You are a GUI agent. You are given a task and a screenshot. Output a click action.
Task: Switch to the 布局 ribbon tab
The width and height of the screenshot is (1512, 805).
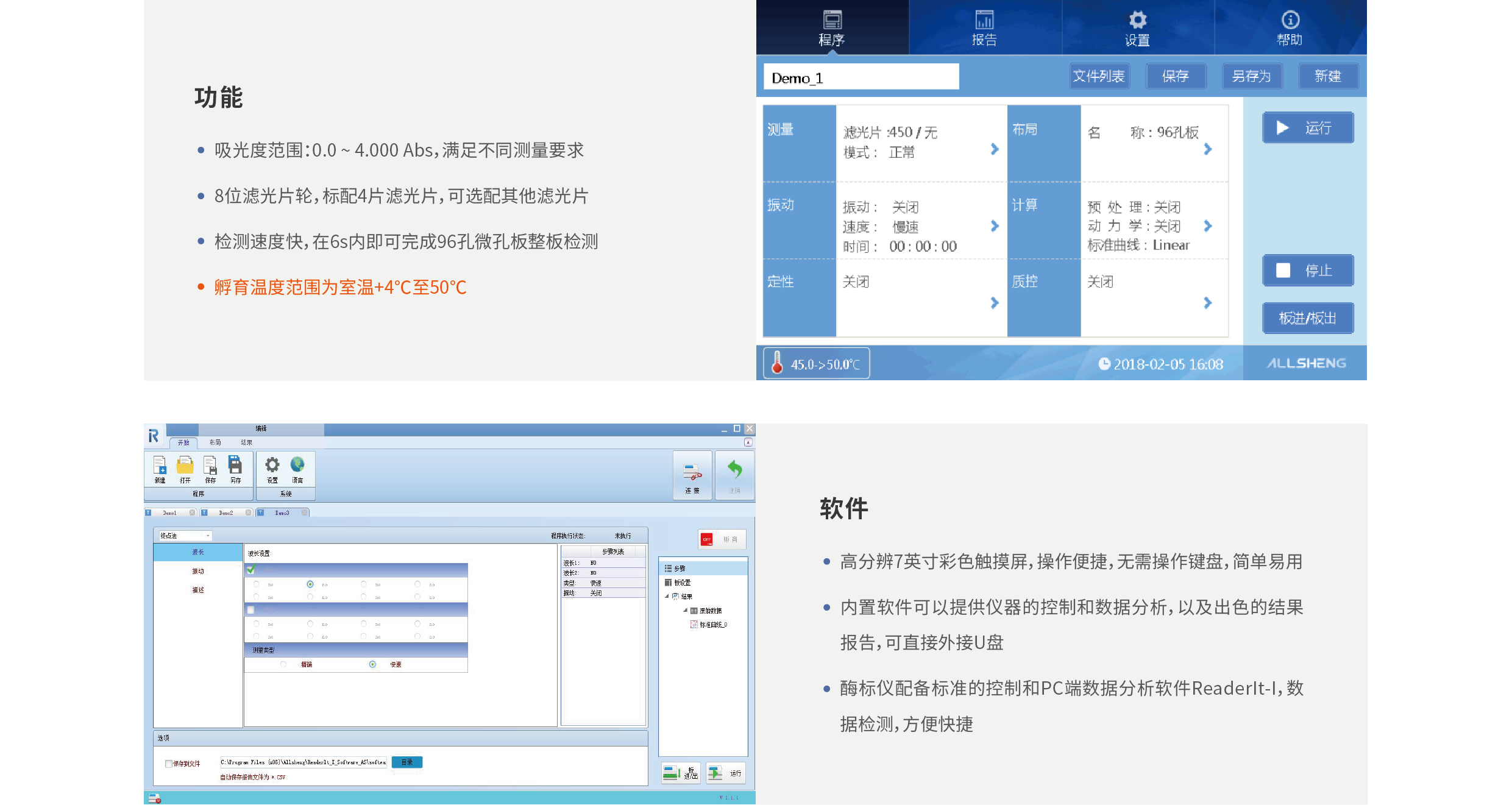[215, 442]
